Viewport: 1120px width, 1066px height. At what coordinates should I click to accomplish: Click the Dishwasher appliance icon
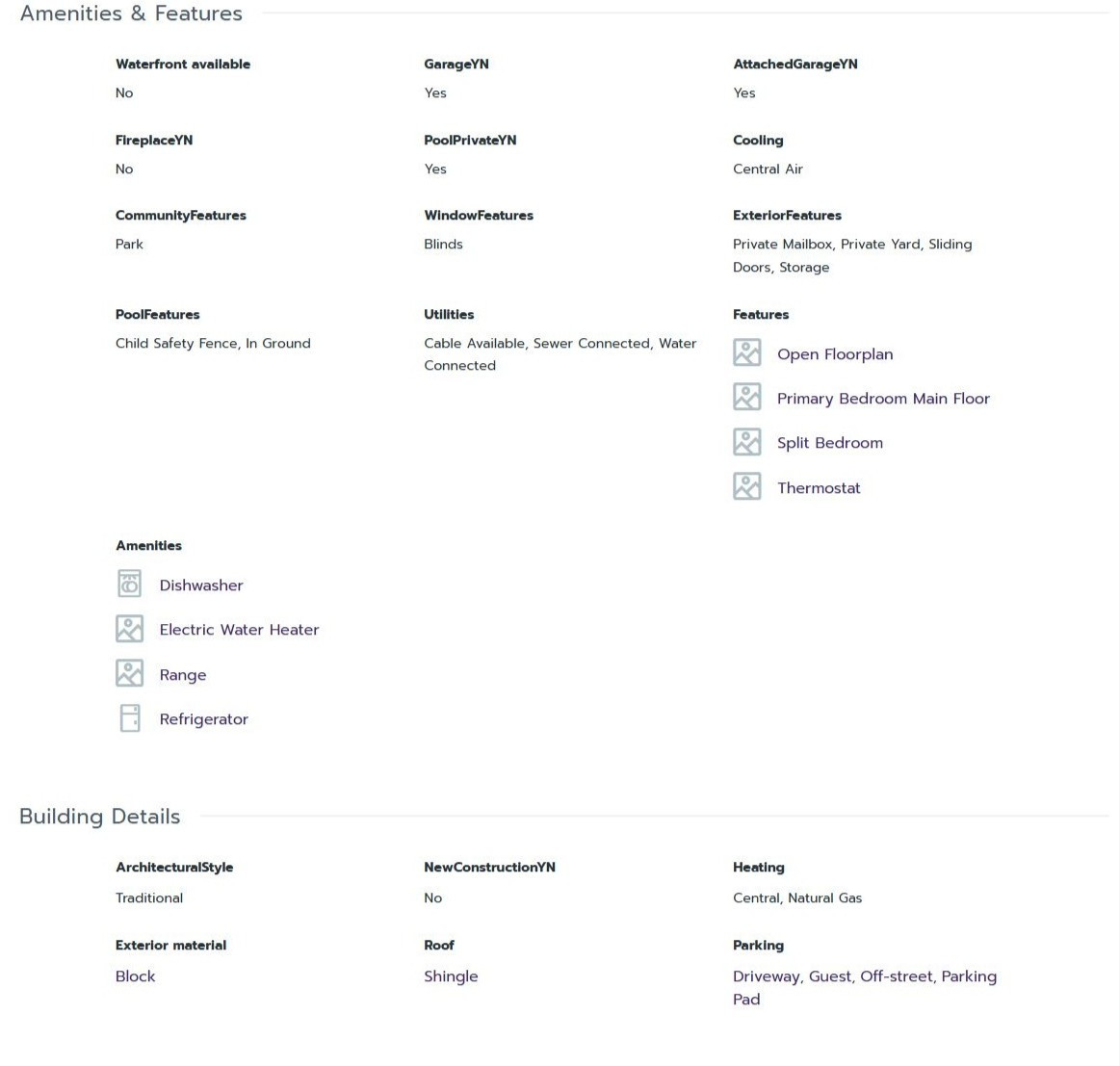coord(129,584)
